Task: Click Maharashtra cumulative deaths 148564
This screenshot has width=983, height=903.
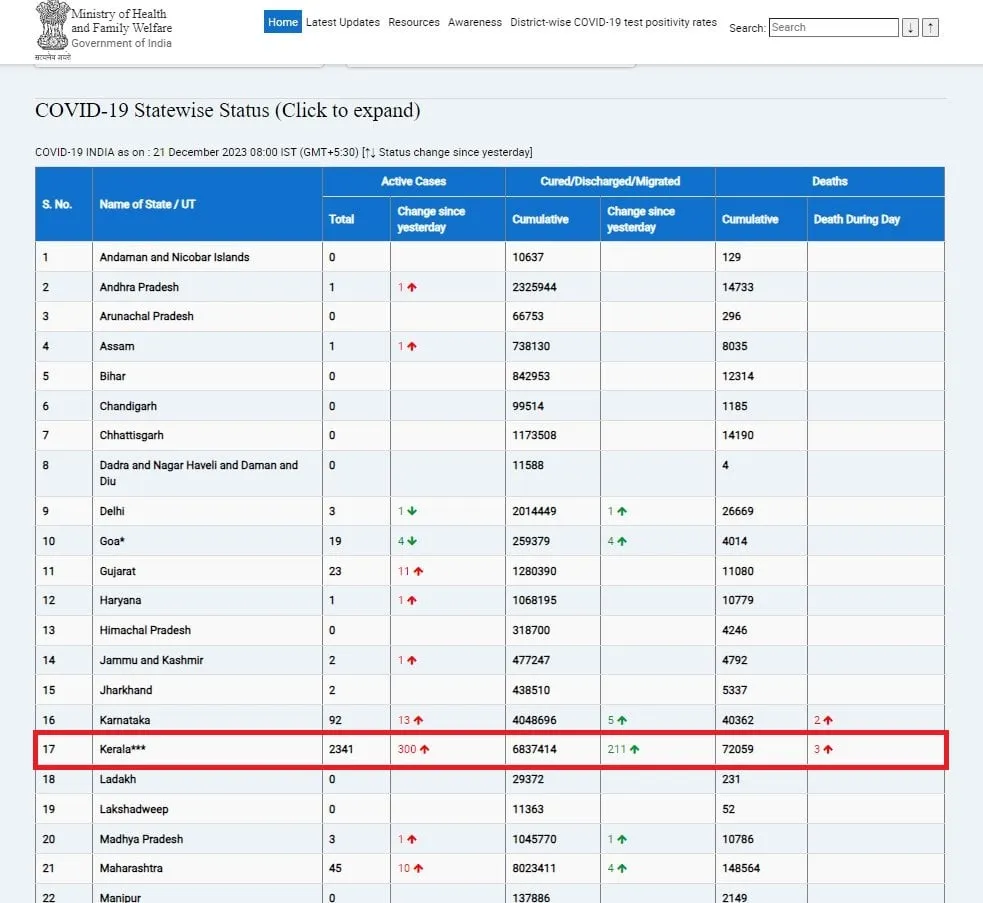Action: click(741, 869)
